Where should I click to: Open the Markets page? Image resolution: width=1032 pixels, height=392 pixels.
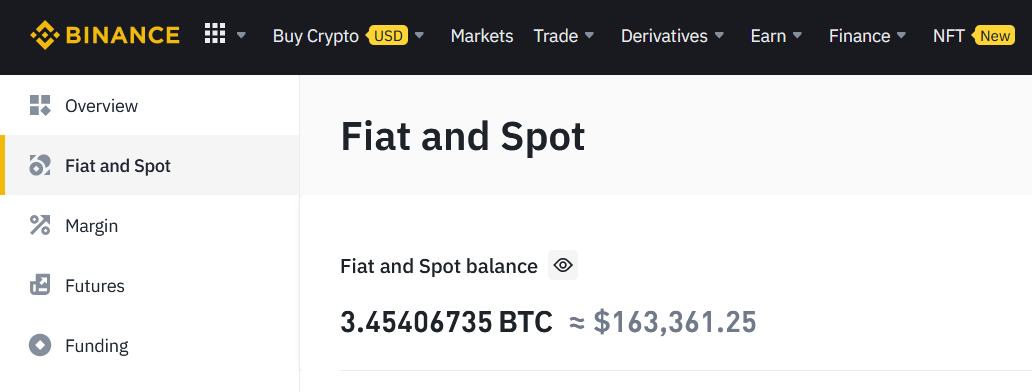click(482, 36)
